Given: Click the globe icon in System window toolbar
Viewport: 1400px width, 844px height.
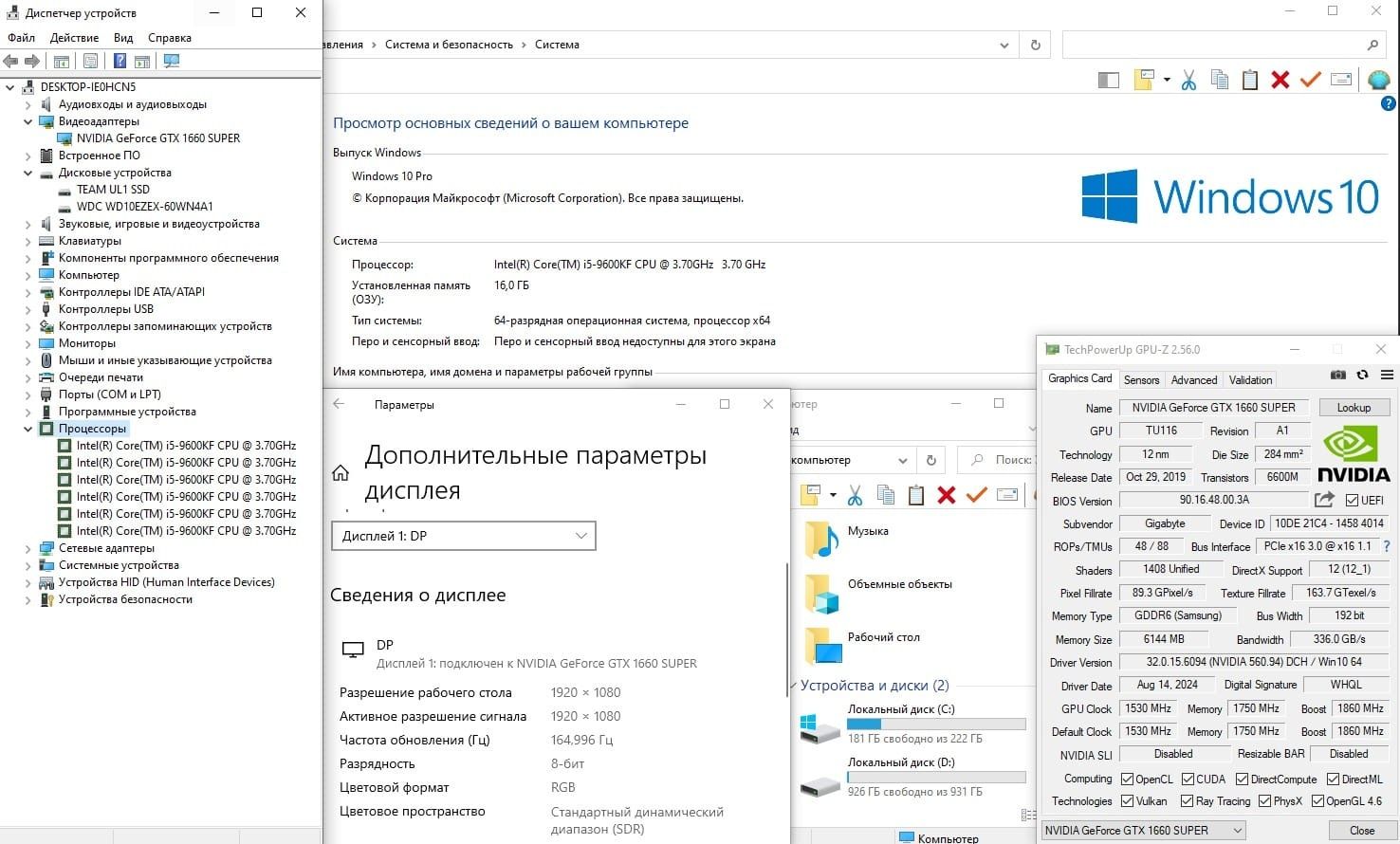Looking at the screenshot, I should (x=1378, y=81).
